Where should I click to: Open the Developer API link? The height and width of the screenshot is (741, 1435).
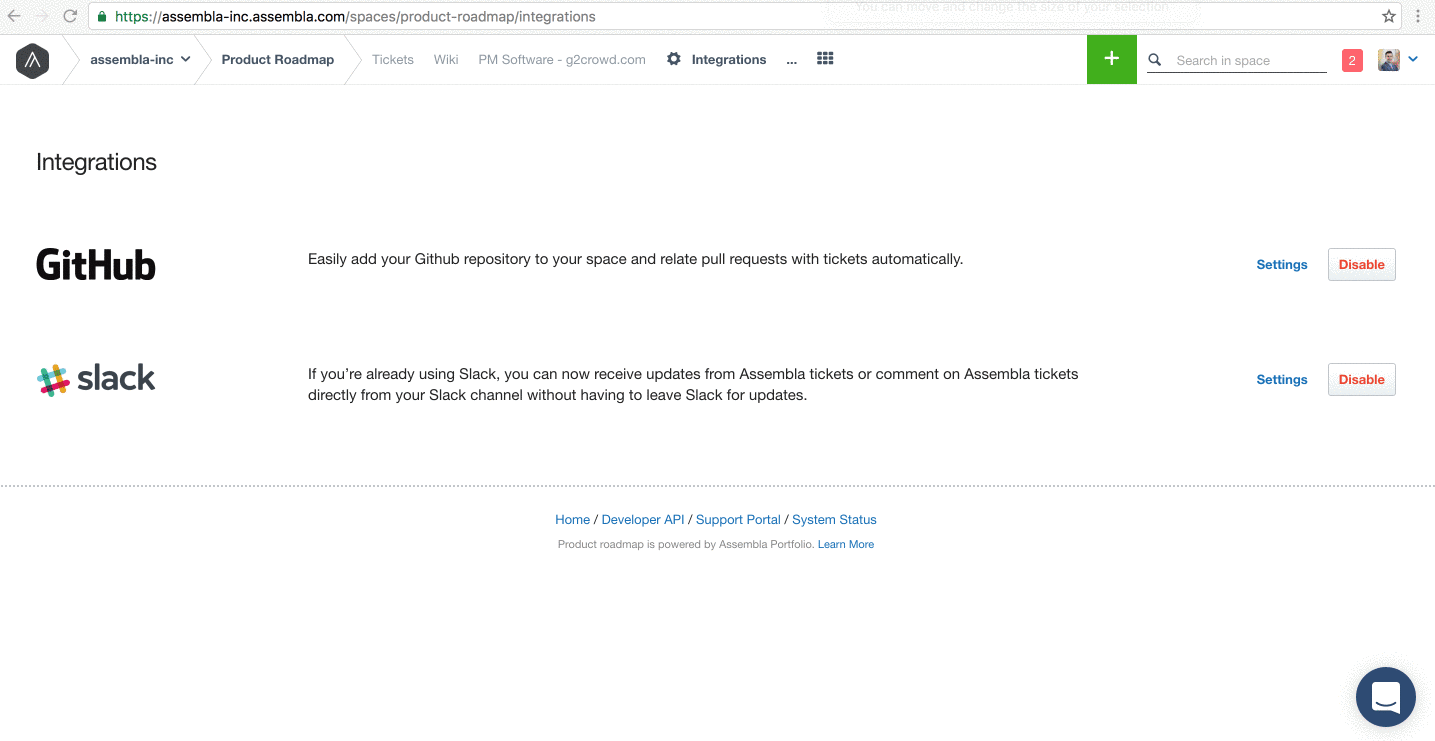(x=642, y=520)
